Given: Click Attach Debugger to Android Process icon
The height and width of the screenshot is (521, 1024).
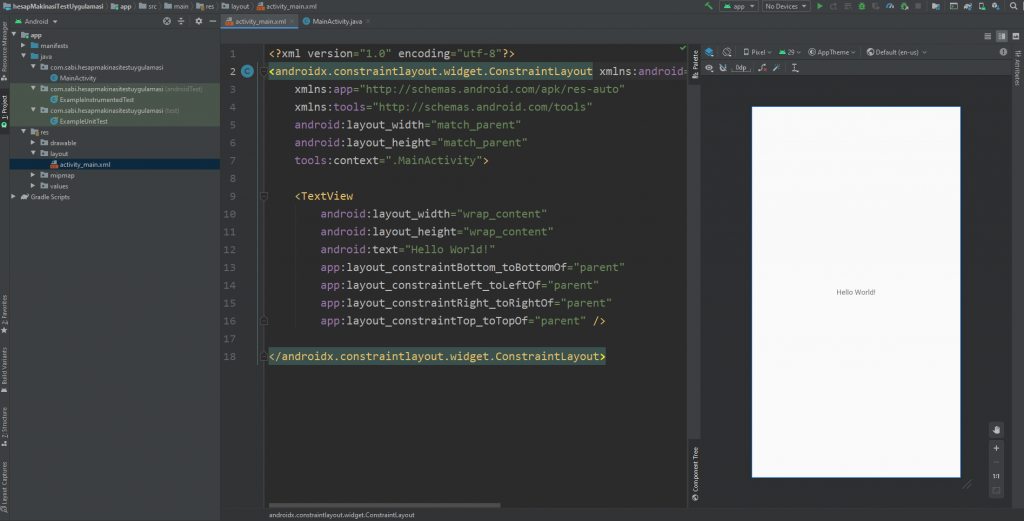Looking at the screenshot, I should click(904, 6).
